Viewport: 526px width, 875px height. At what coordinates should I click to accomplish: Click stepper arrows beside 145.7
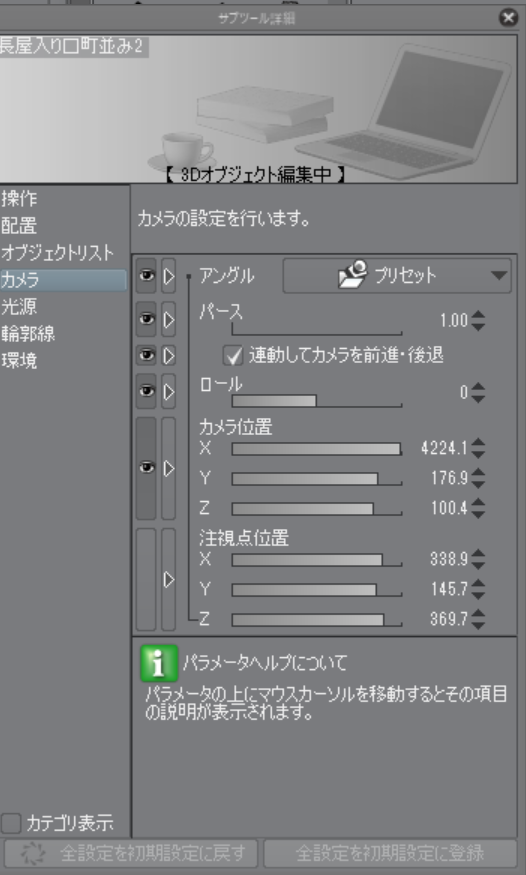pos(478,588)
